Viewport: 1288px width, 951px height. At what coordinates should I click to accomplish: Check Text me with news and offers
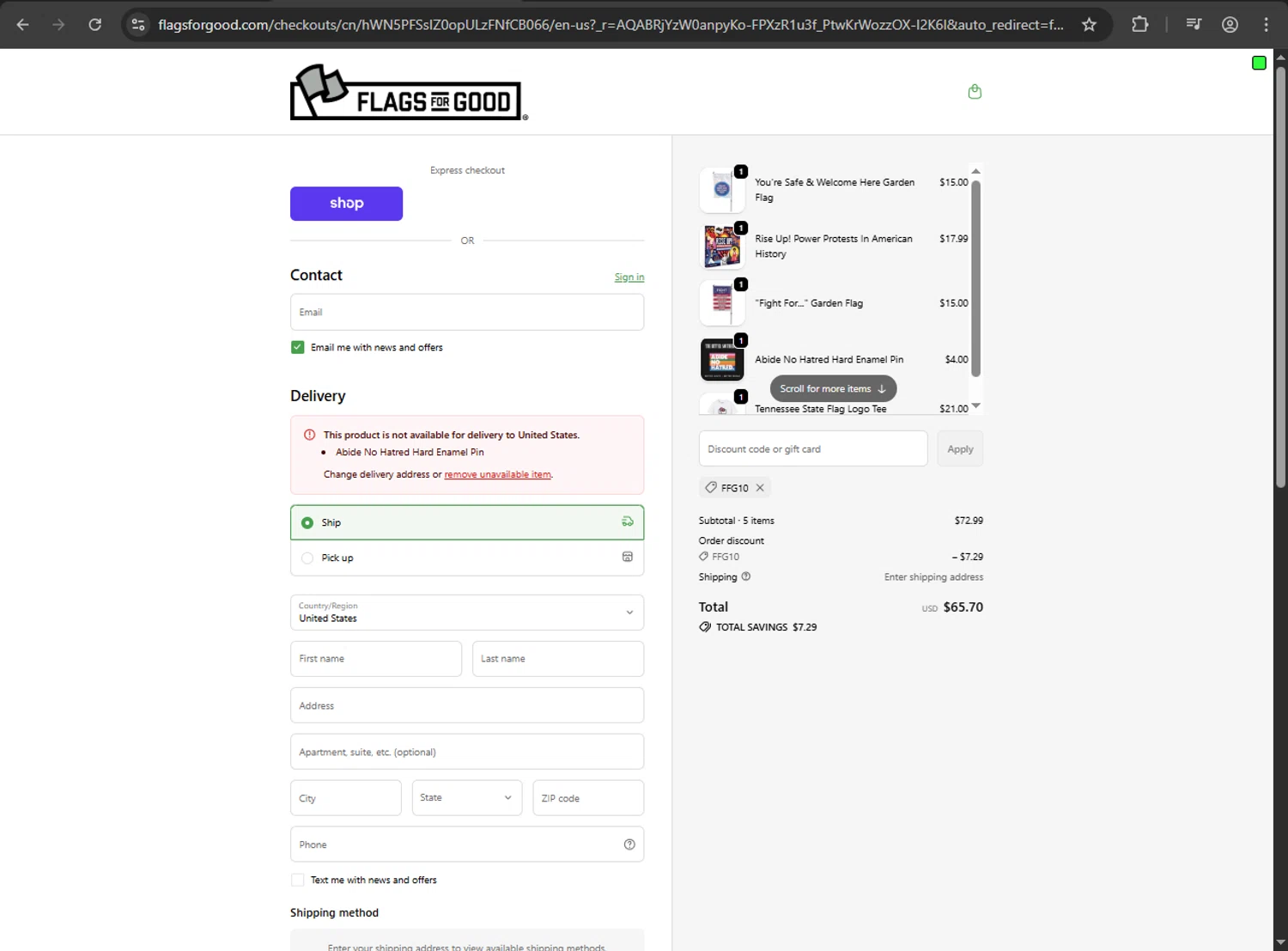click(x=297, y=880)
